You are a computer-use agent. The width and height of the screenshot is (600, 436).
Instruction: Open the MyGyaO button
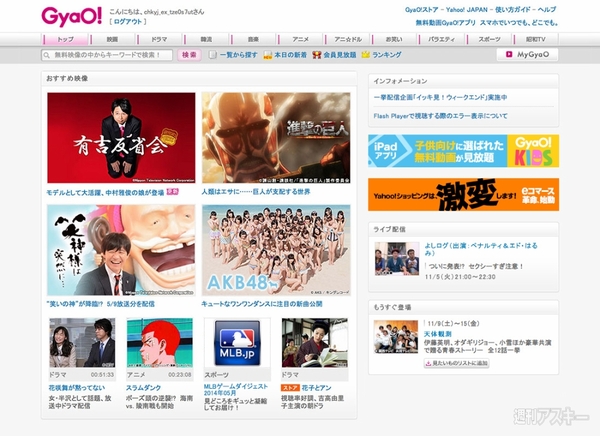coord(527,55)
